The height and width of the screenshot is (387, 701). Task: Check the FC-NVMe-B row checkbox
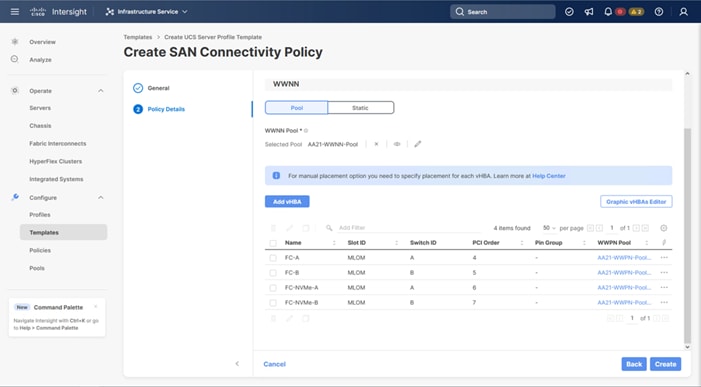click(x=273, y=303)
